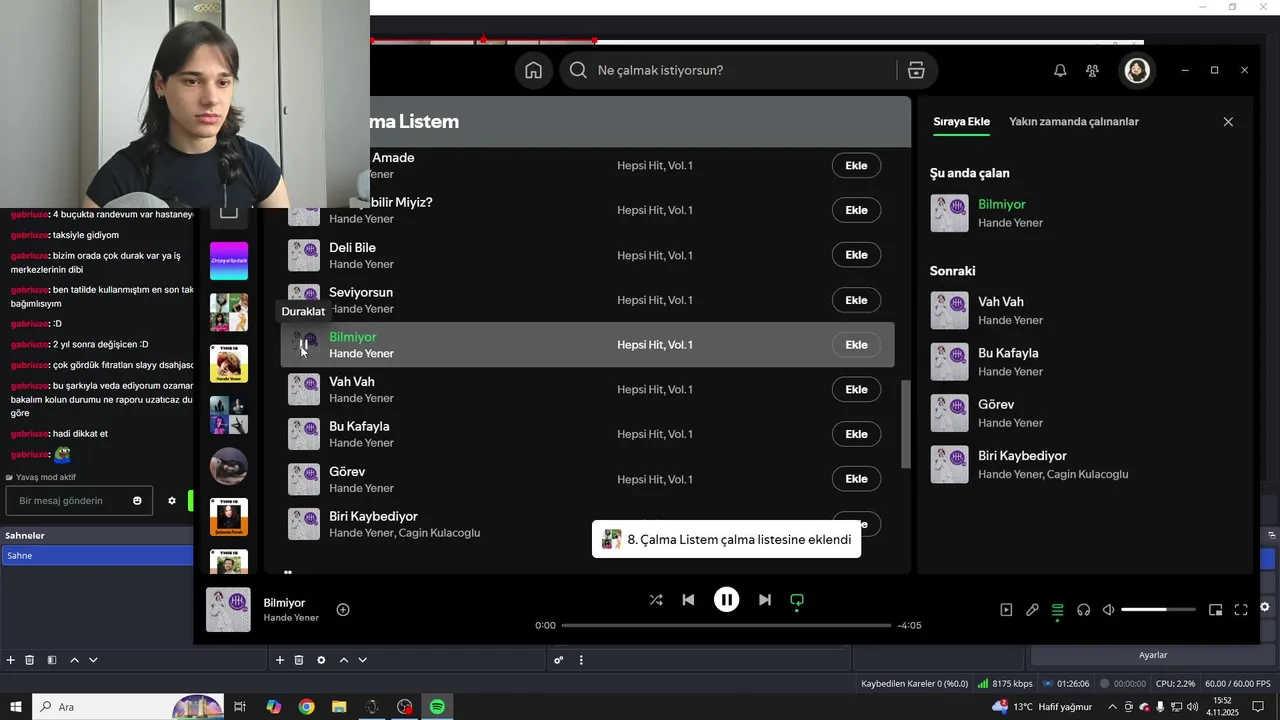Open File Explorer from taskbar
Image resolution: width=1280 pixels, height=720 pixels.
339,707
